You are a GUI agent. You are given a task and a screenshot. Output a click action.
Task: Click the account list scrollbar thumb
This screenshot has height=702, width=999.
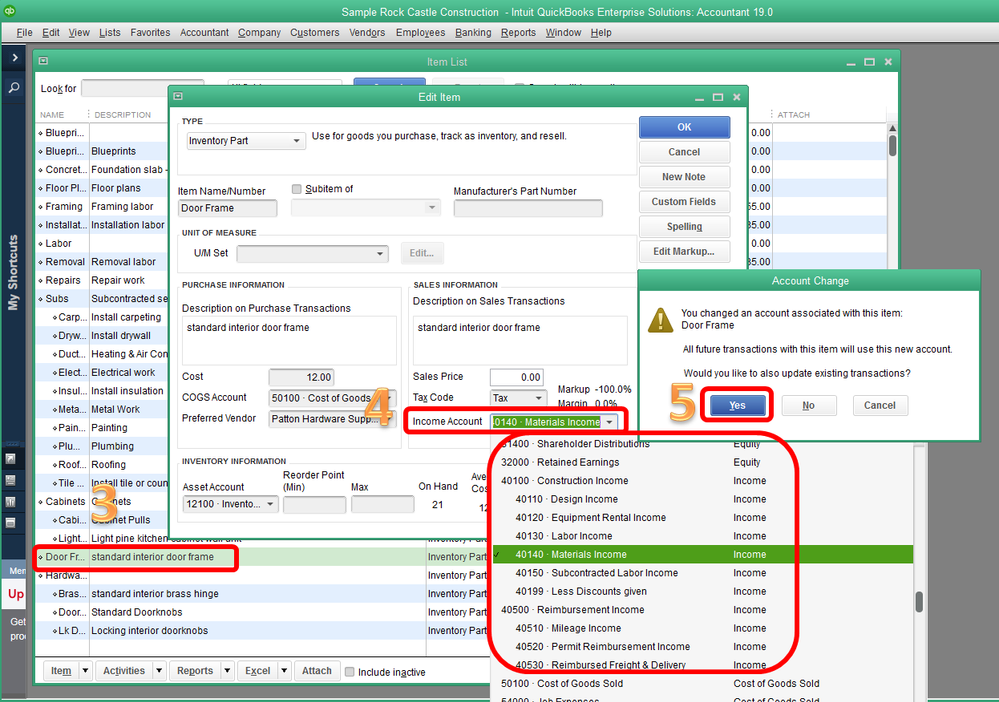tap(919, 602)
